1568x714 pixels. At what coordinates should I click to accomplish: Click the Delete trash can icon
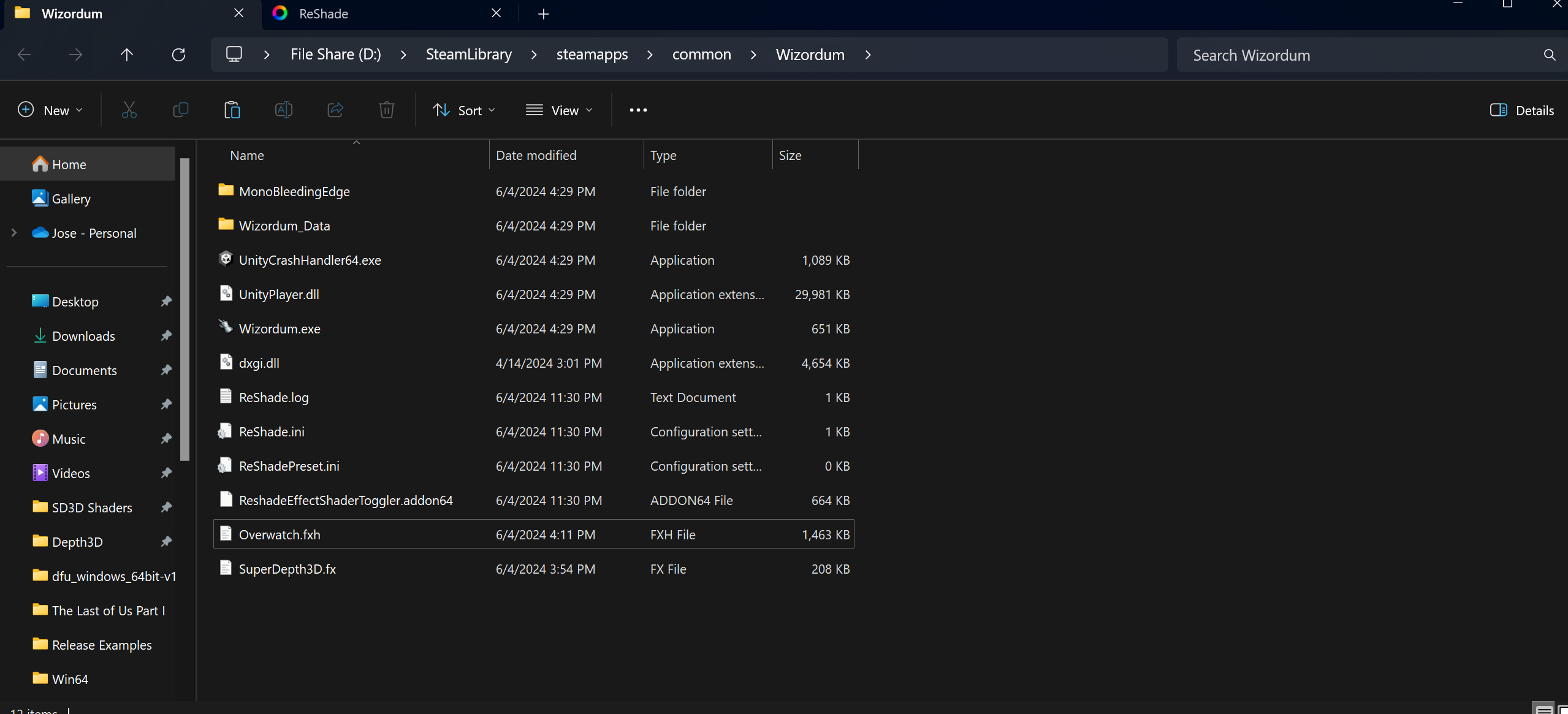tap(386, 110)
